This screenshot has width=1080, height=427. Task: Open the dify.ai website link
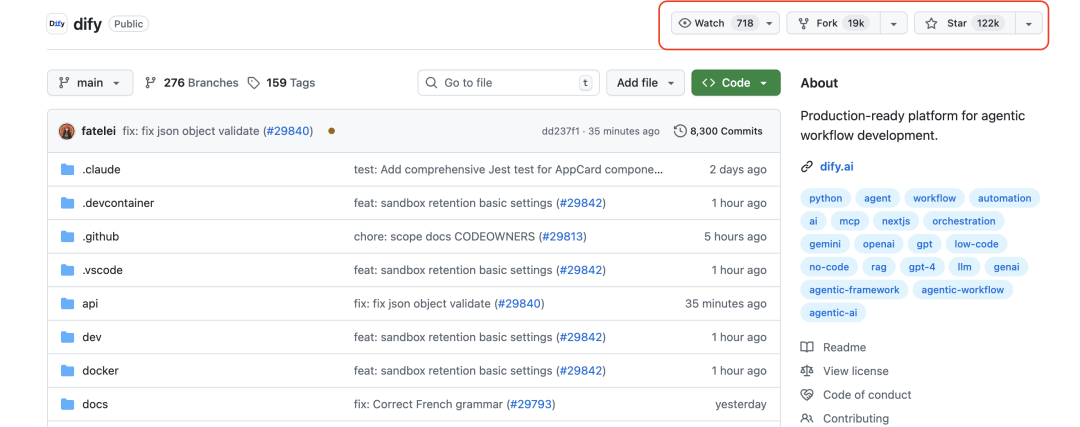pos(837,166)
